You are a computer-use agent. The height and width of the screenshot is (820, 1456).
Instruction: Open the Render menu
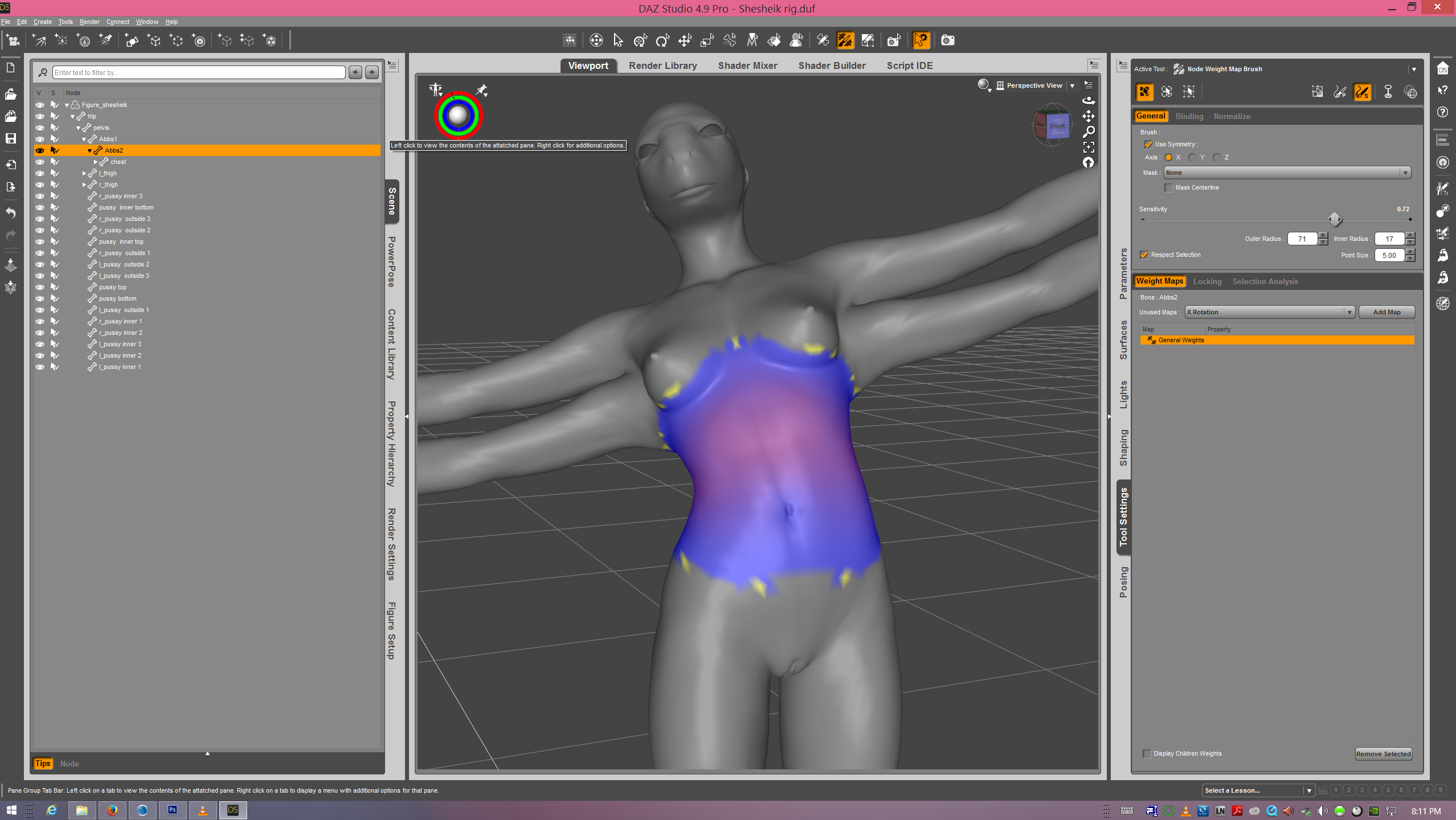(x=89, y=22)
